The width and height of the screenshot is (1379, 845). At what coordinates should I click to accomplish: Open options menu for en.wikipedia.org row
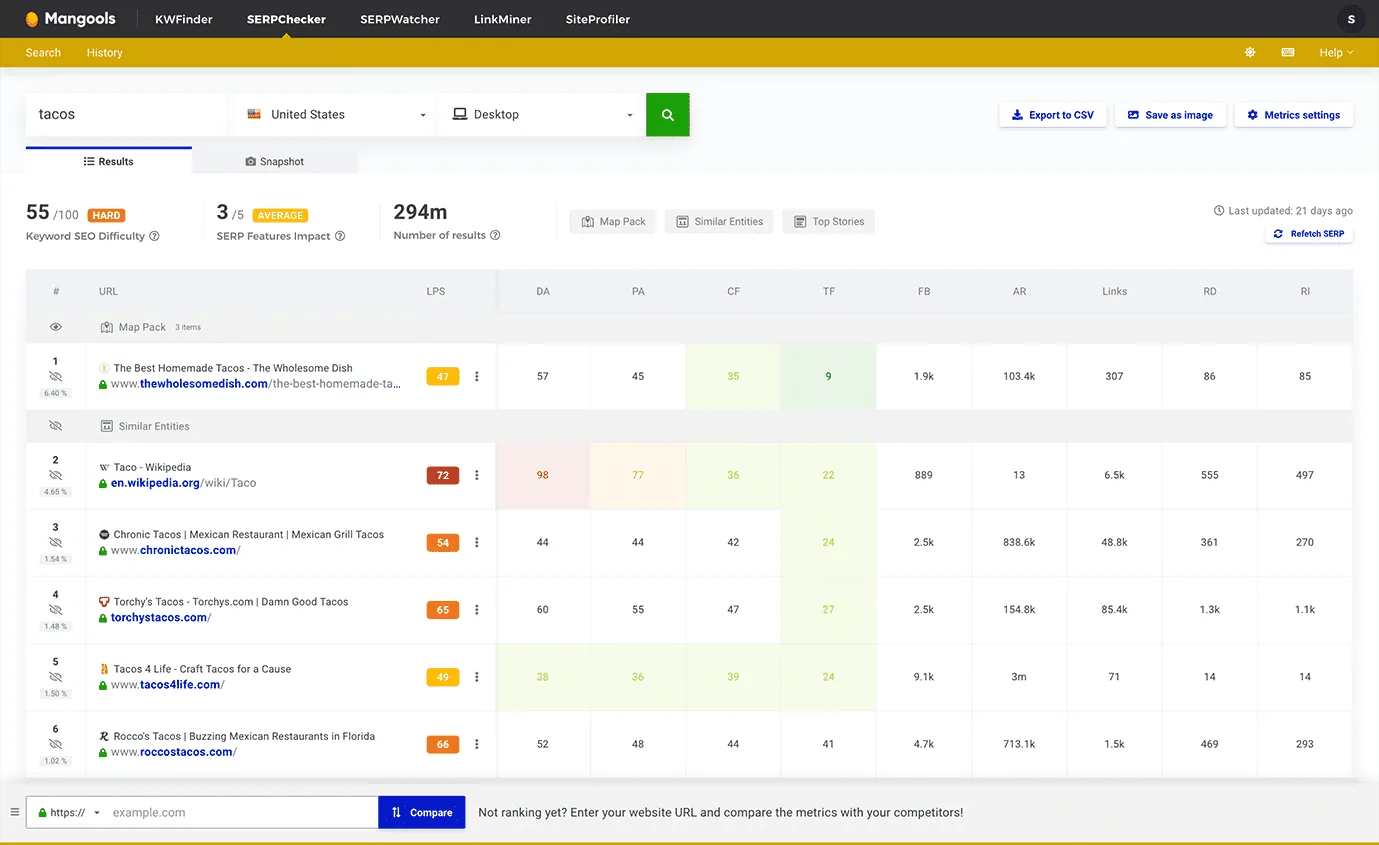pos(477,475)
